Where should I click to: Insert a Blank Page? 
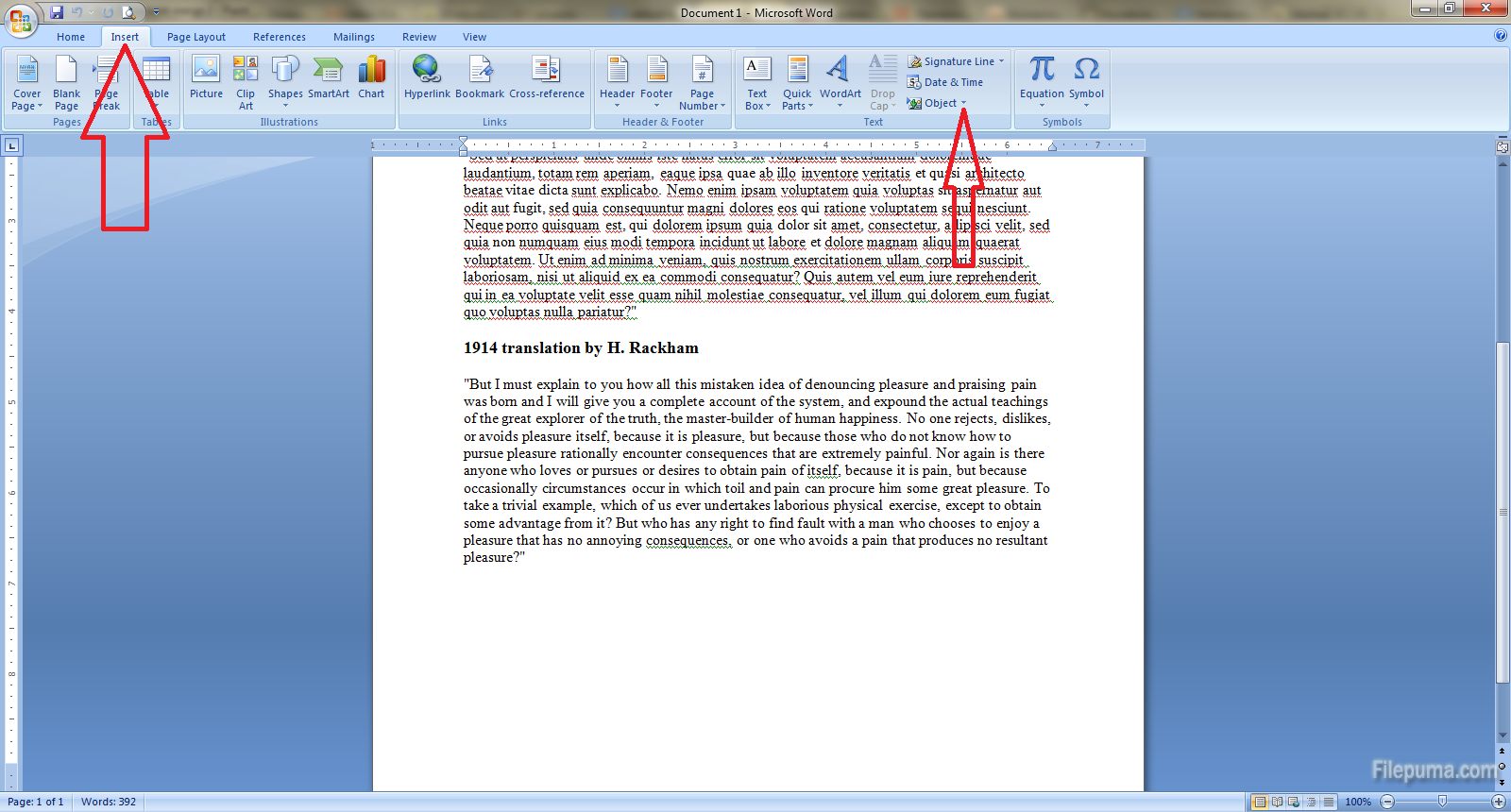[66, 82]
